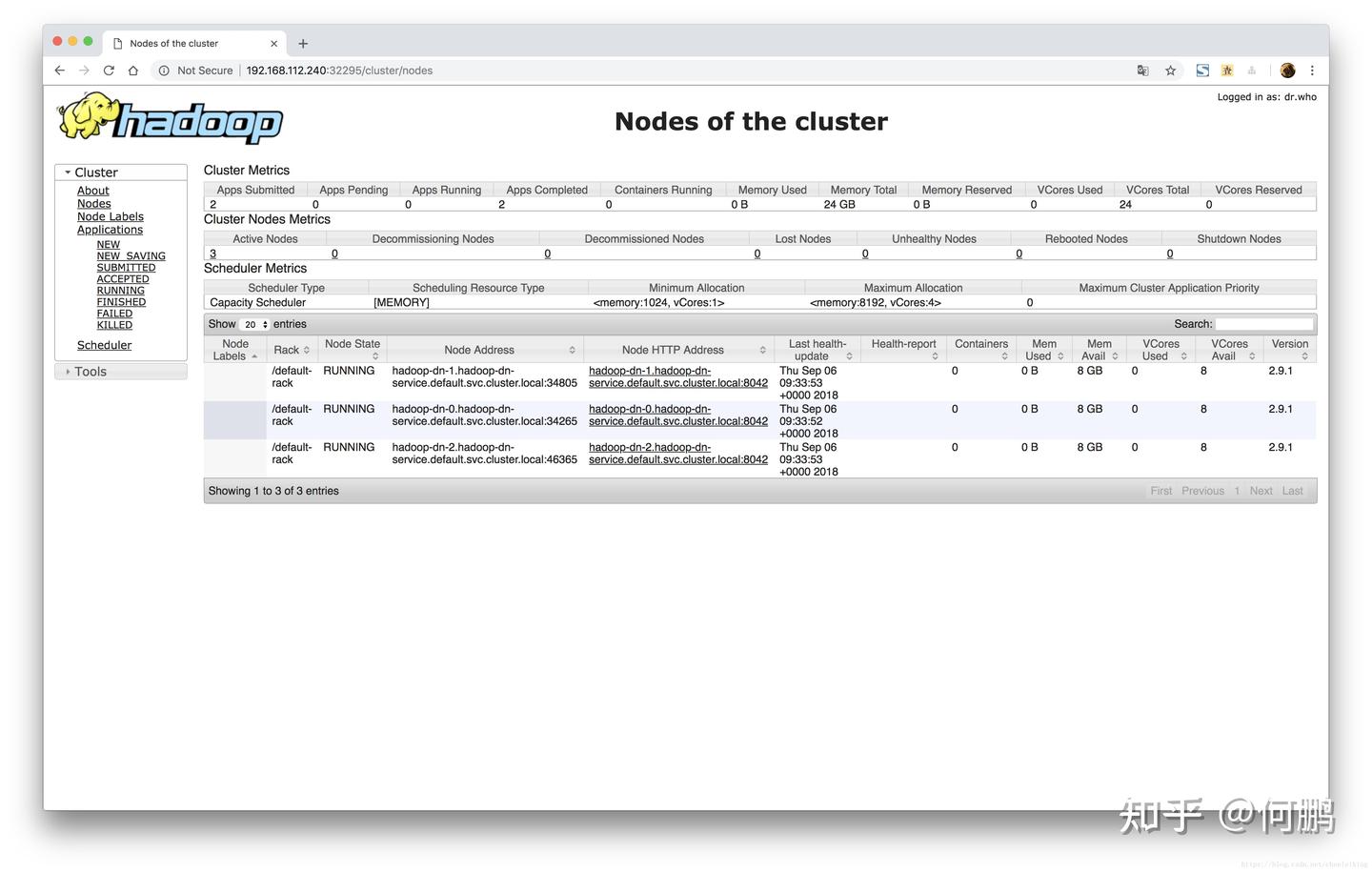Image resolution: width=1372 pixels, height=872 pixels.
Task: Open the Shutdown Nodes count link
Action: pyautogui.click(x=1170, y=253)
